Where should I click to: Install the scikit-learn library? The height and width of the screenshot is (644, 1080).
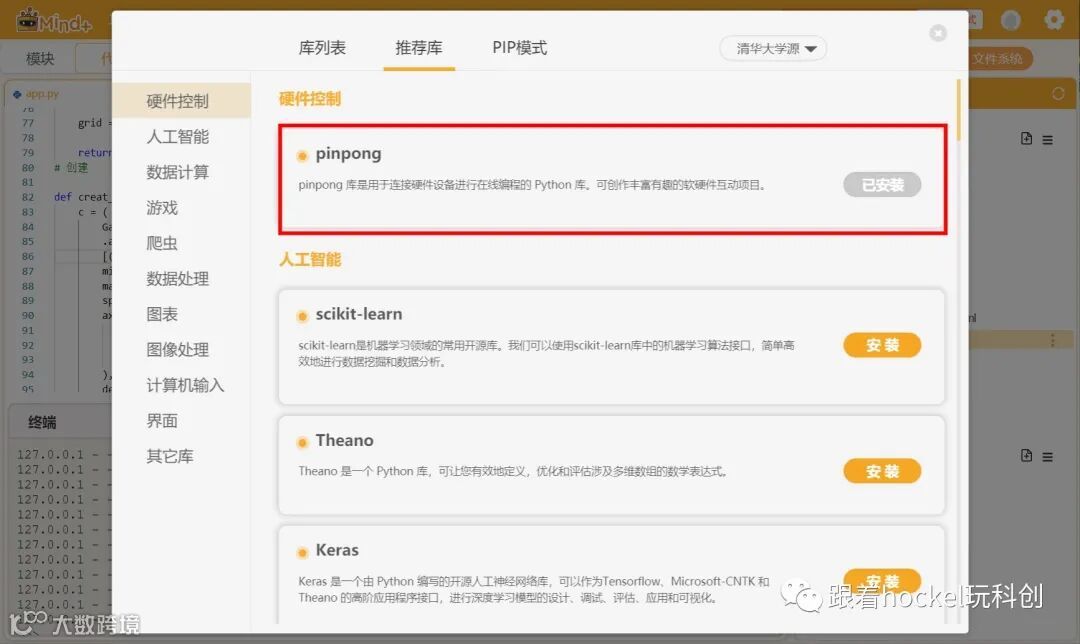point(882,345)
